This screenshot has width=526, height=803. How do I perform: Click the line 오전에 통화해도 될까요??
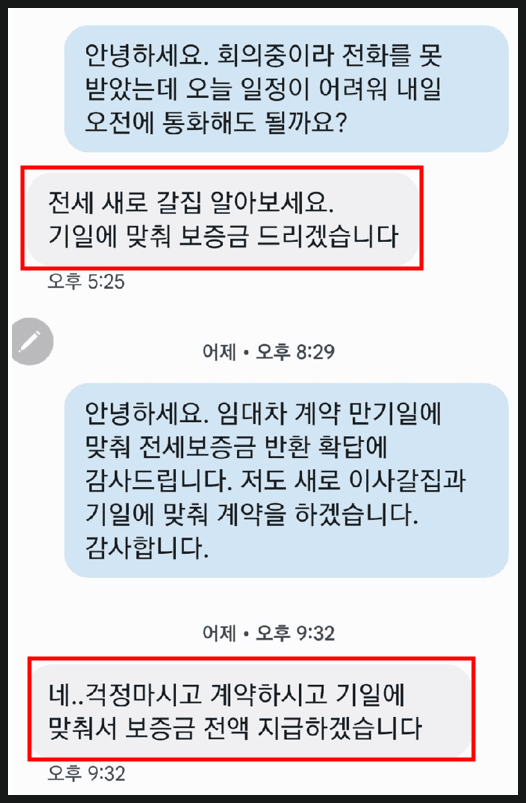click(216, 123)
